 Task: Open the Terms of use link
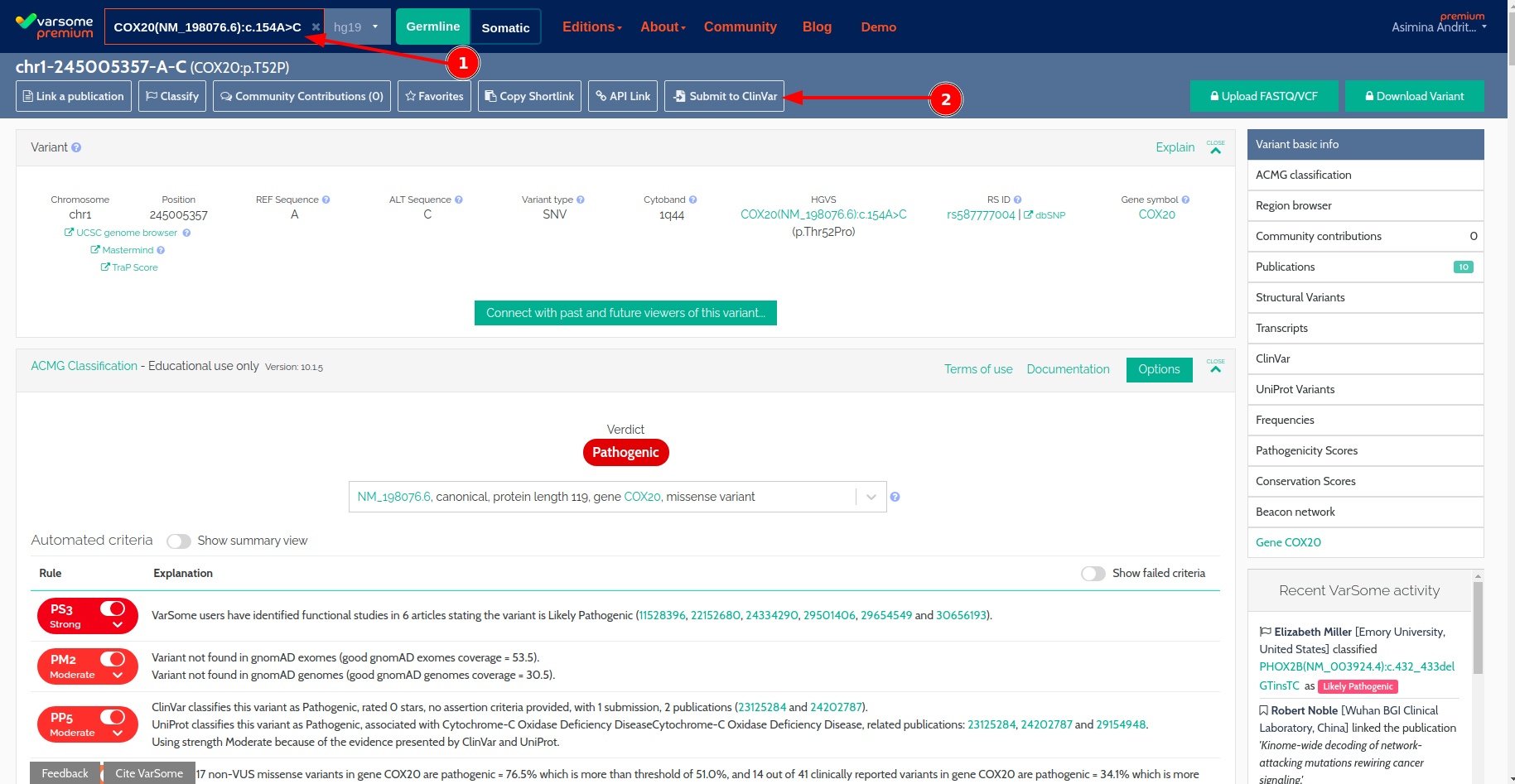point(978,369)
